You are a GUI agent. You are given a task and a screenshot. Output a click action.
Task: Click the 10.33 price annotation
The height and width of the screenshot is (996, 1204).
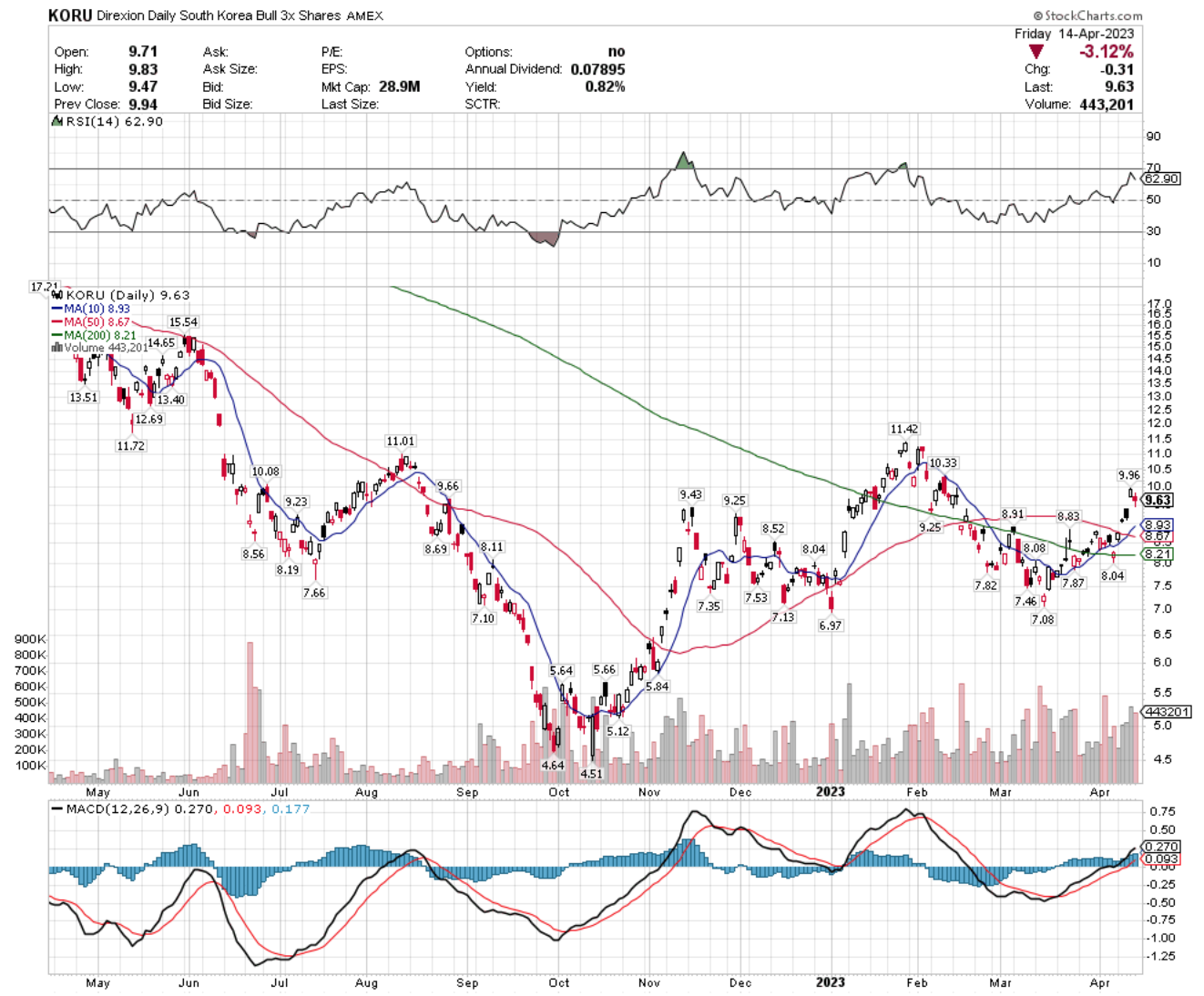pos(944,463)
